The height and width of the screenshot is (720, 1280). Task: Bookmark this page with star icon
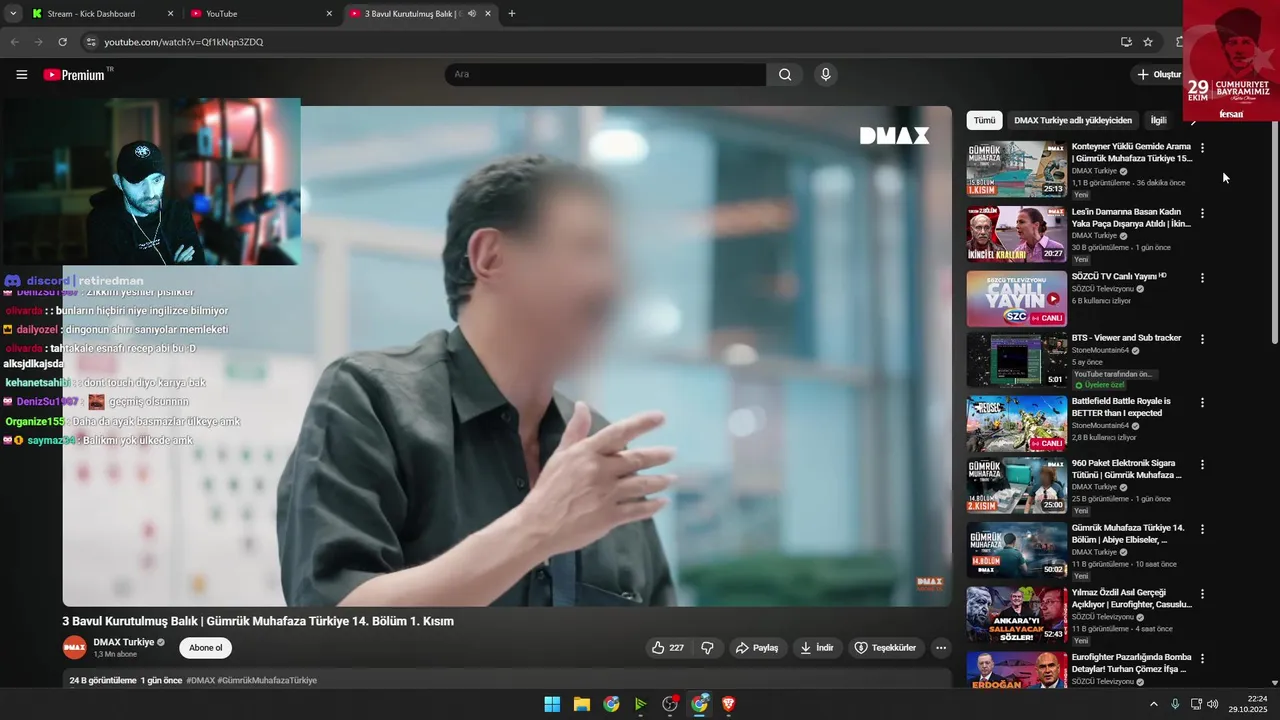coord(1148,42)
